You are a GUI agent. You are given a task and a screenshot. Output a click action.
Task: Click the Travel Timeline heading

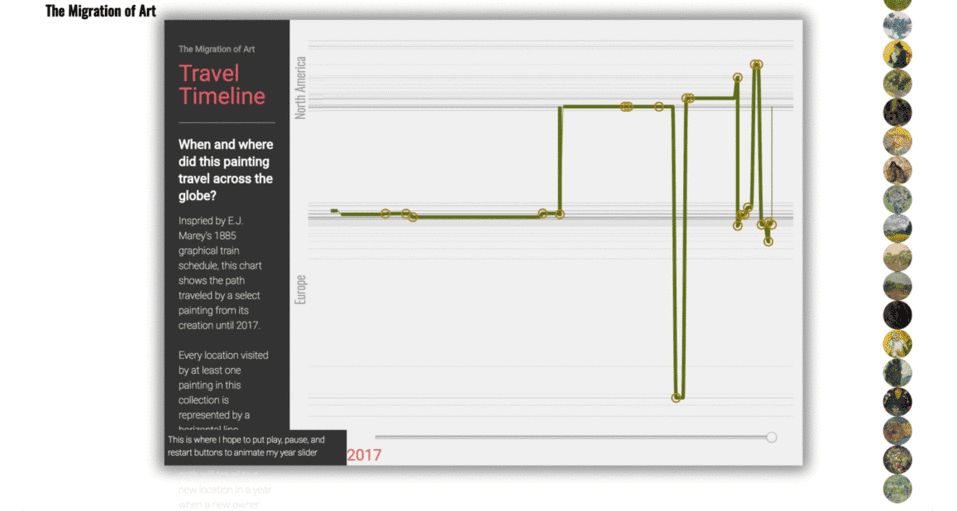tap(222, 85)
